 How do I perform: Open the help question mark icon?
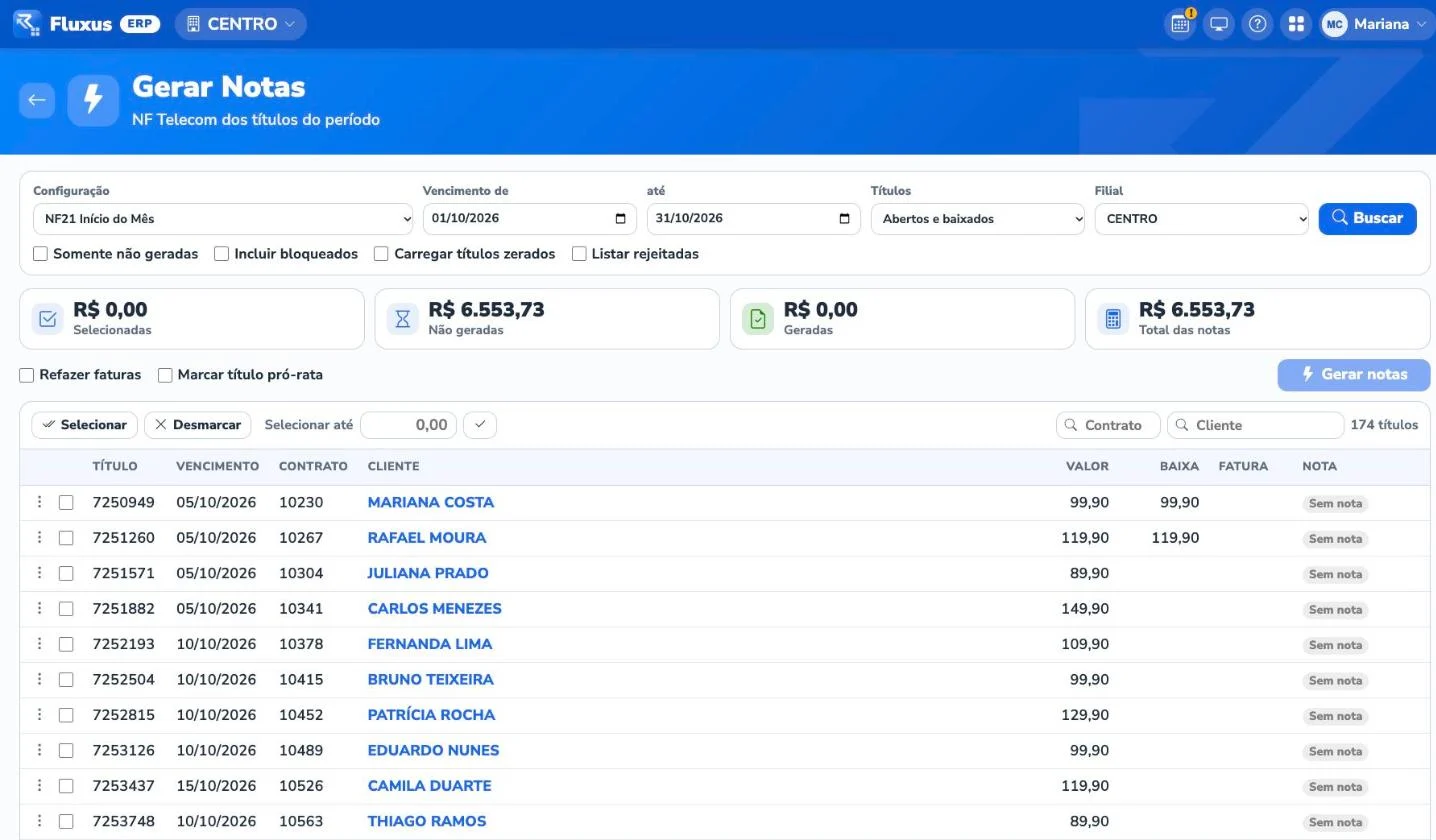1258,24
